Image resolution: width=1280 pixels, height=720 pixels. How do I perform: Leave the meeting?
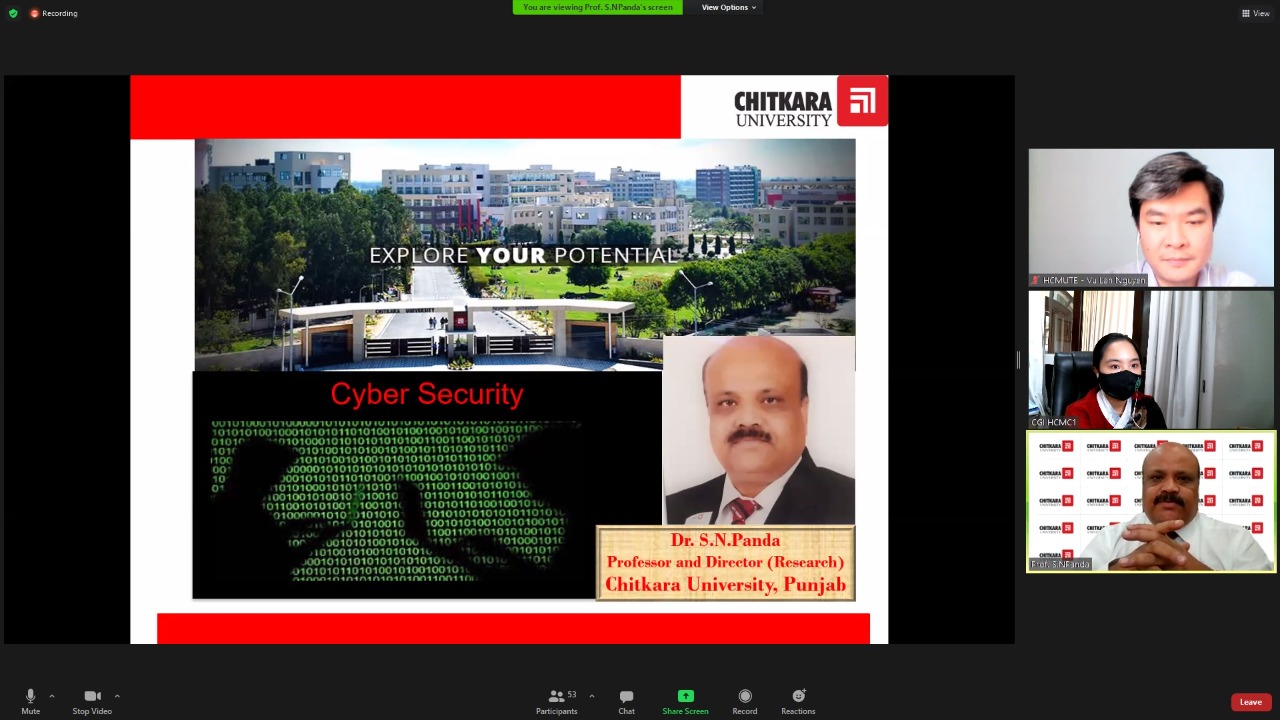point(1251,702)
